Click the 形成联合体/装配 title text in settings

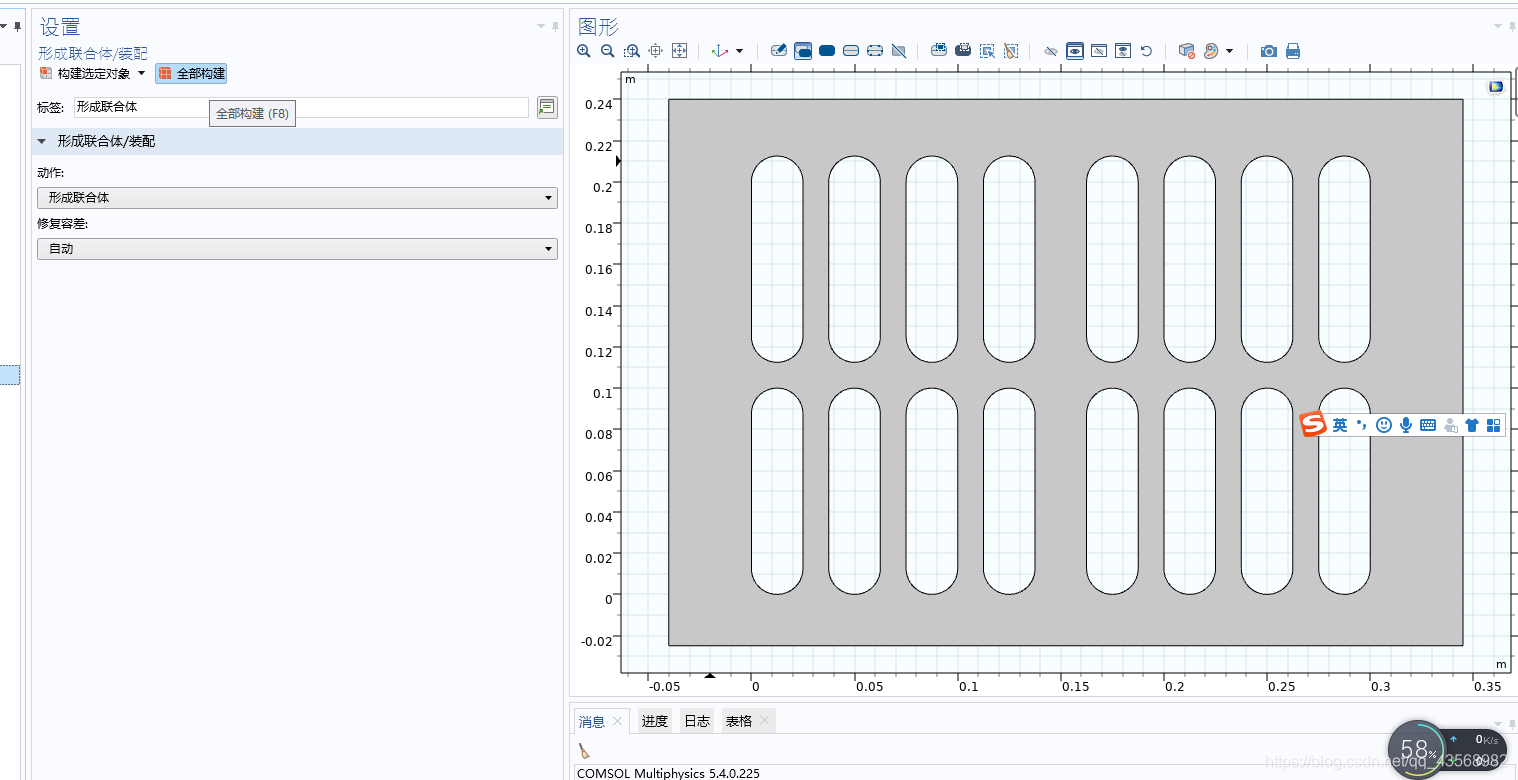coord(93,53)
